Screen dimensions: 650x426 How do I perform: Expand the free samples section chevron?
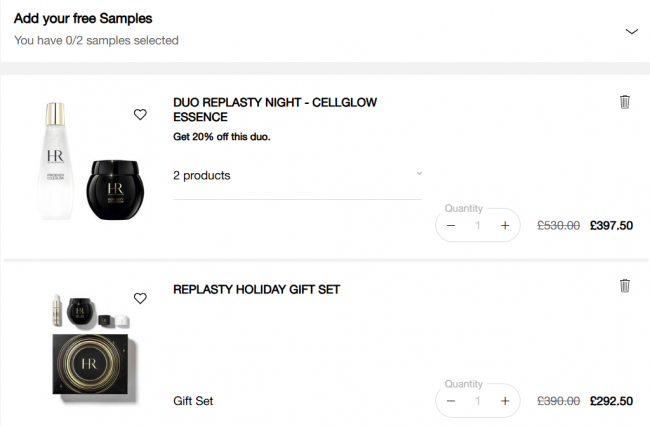click(631, 31)
